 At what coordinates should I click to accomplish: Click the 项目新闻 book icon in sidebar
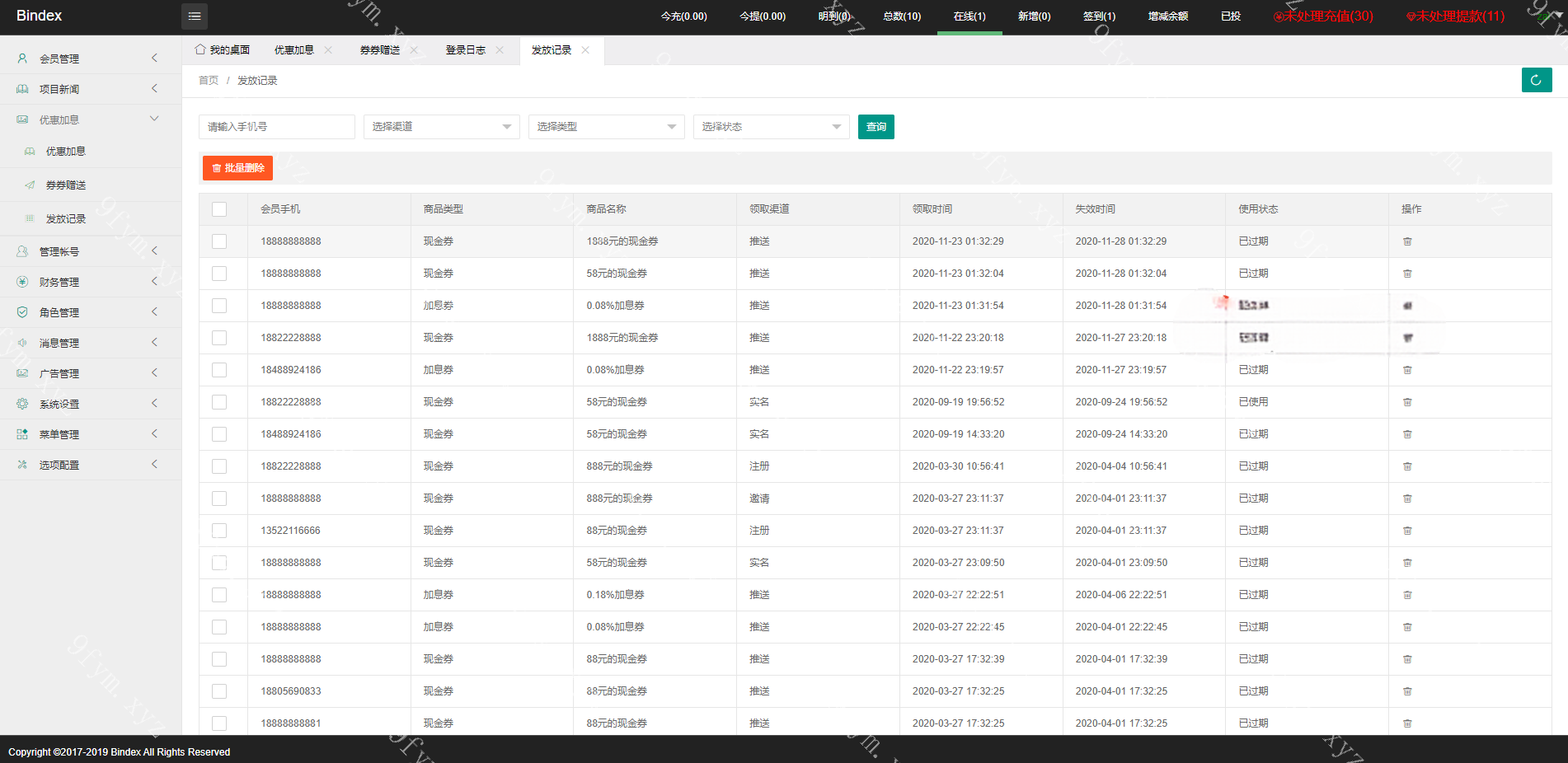(x=22, y=89)
